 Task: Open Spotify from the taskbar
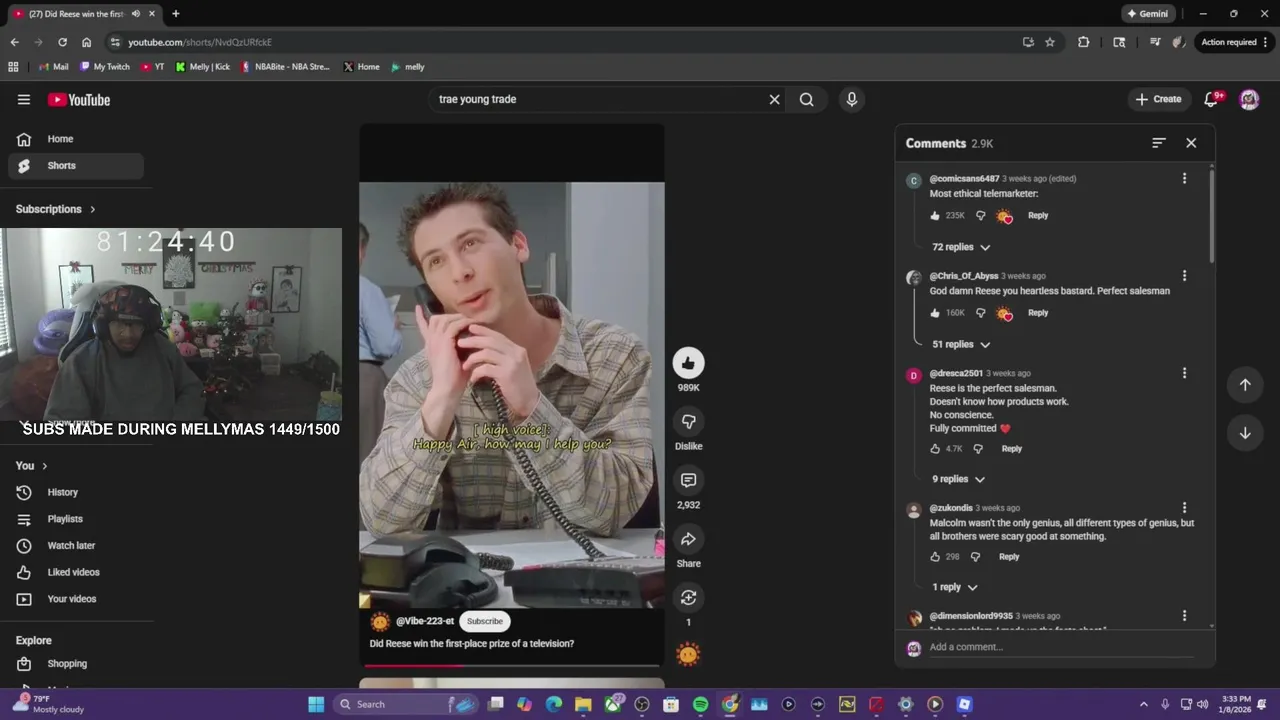(700, 704)
